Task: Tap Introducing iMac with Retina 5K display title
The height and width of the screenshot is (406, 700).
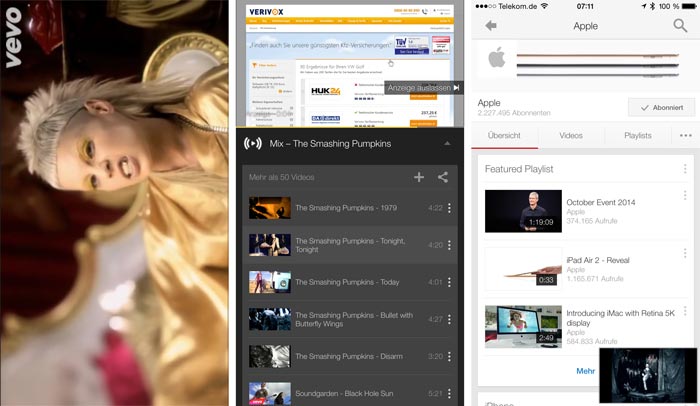Action: (x=621, y=318)
